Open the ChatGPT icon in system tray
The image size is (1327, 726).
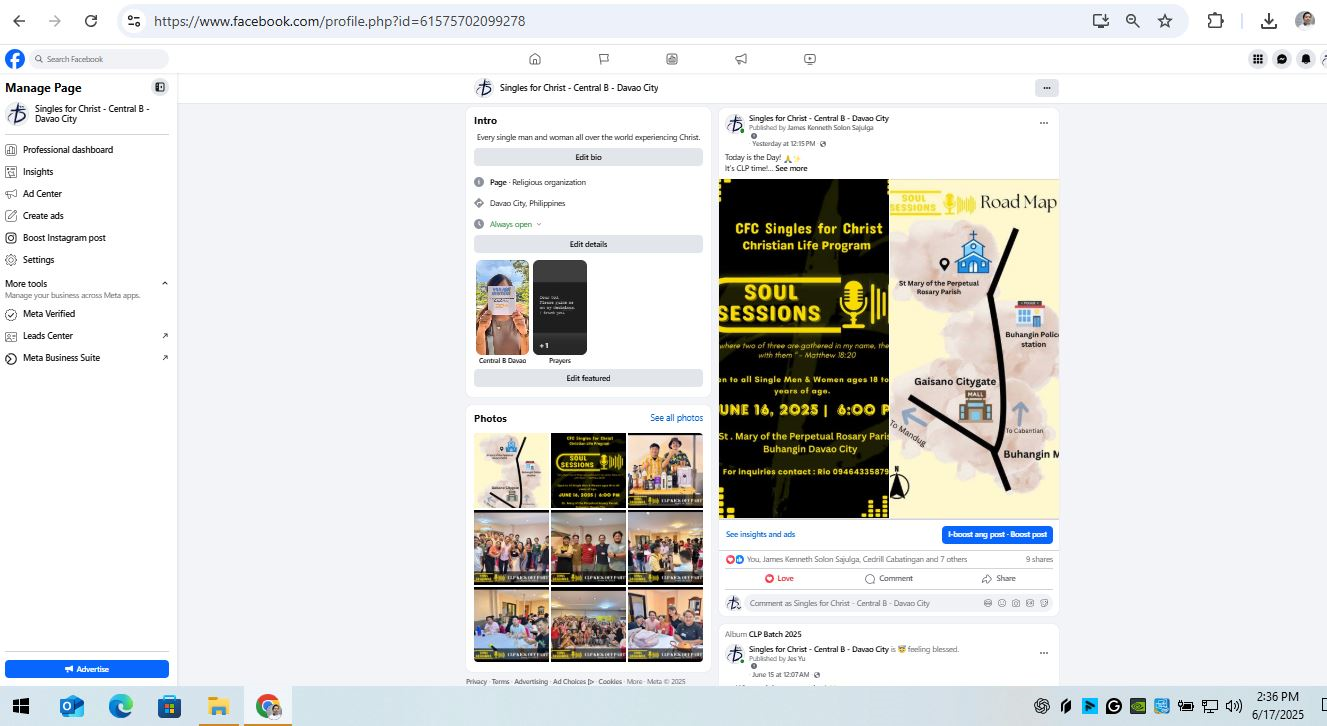pyautogui.click(x=1041, y=706)
